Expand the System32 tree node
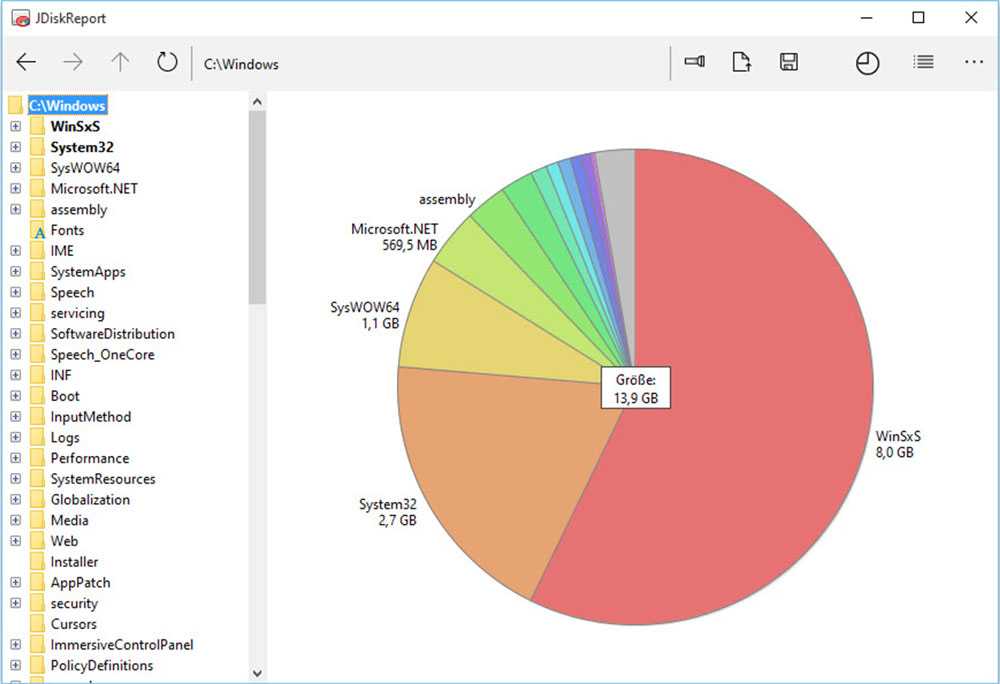Screen dimensions: 1000x684 pos(15,147)
